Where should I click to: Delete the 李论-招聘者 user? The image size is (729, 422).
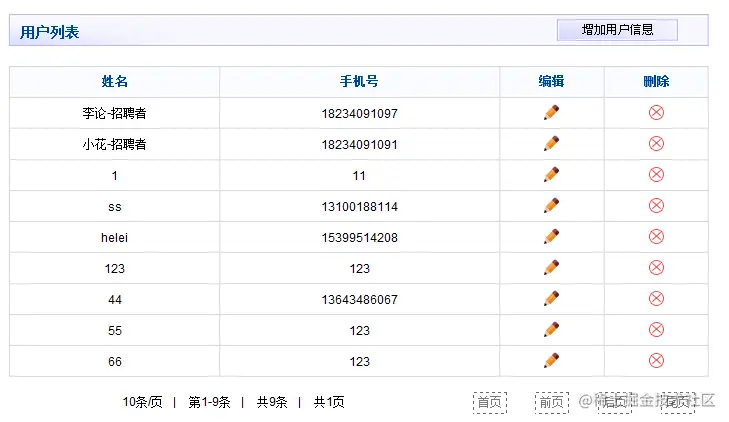point(656,112)
